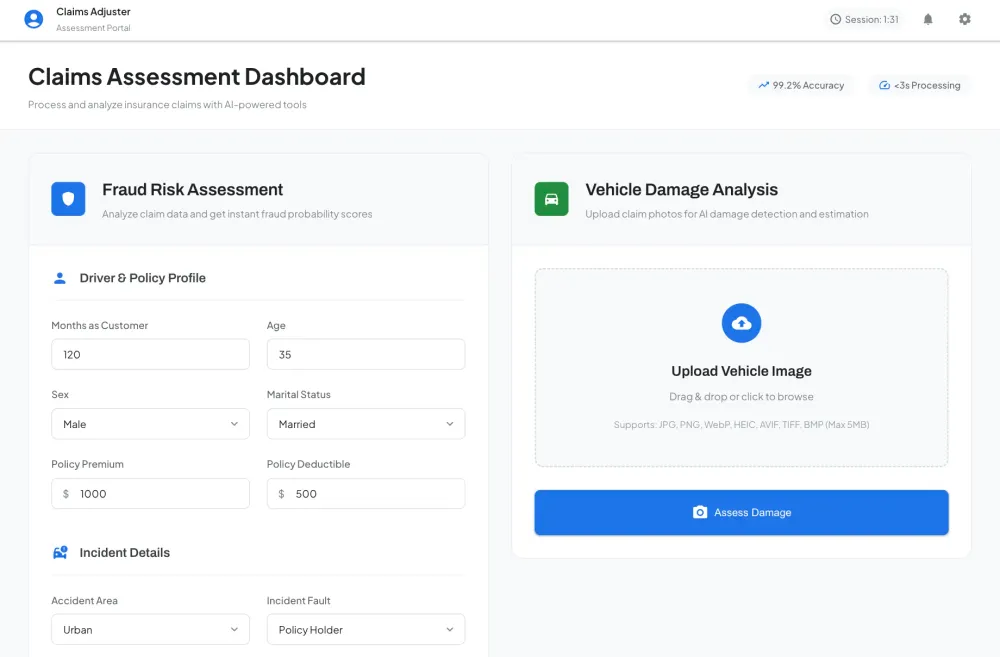Click the Driver & Policy Profile heading
This screenshot has height=657, width=1000.
coord(143,278)
